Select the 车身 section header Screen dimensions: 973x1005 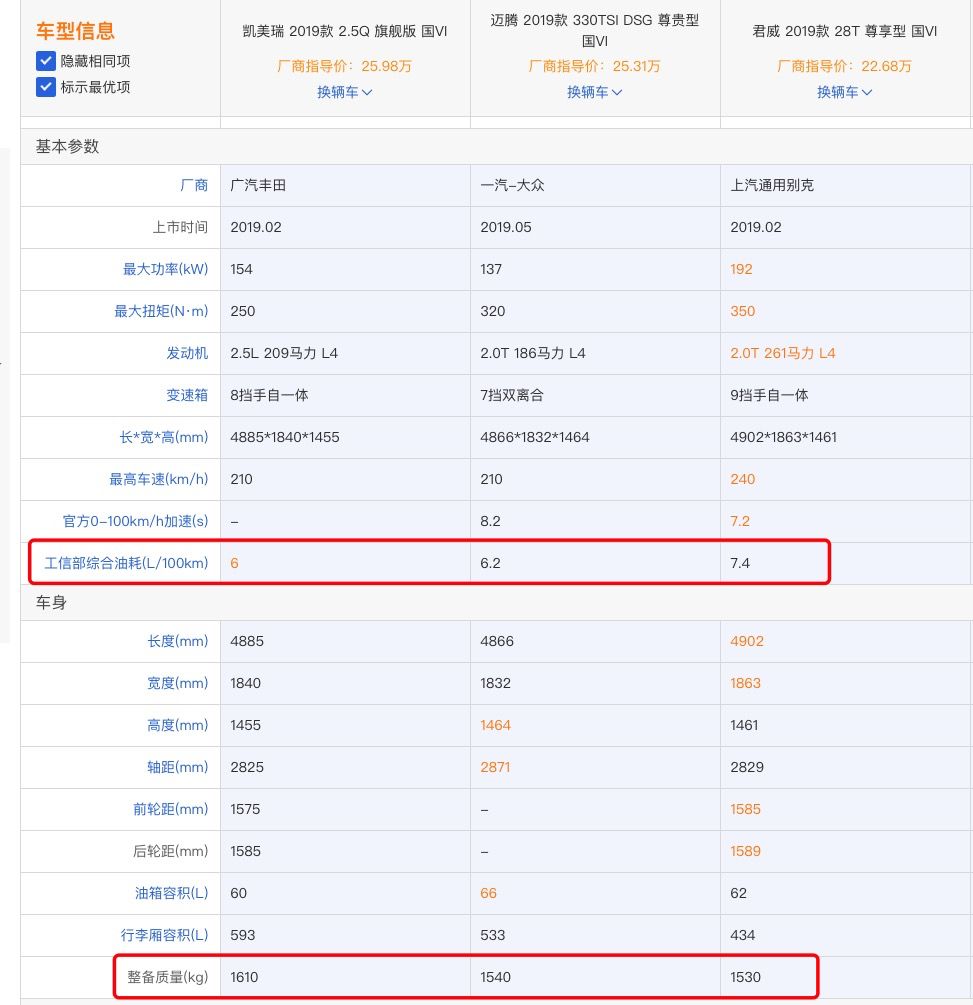pyautogui.click(x=51, y=602)
